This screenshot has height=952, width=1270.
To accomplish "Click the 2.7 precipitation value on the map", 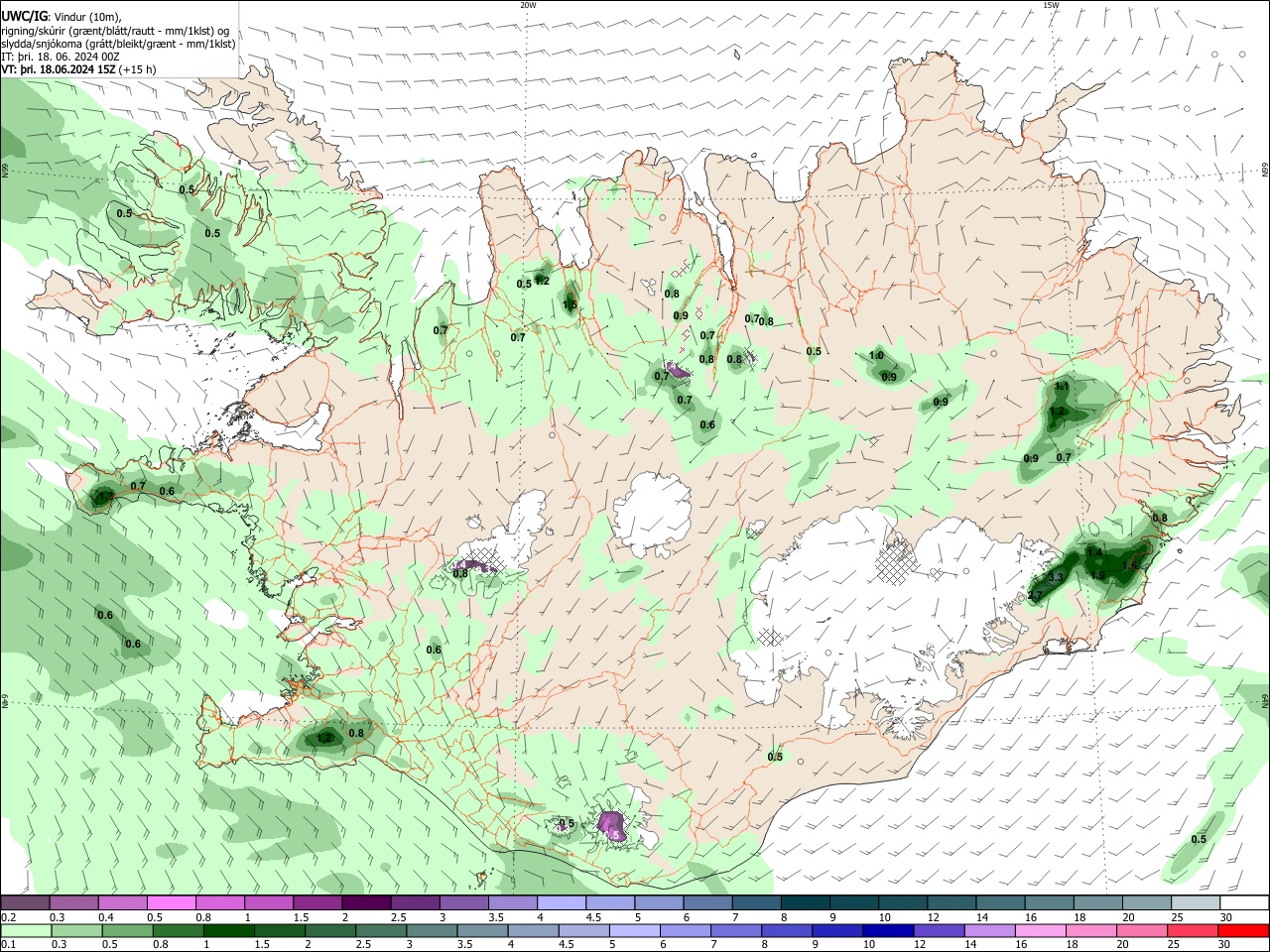I will click(x=1035, y=595).
